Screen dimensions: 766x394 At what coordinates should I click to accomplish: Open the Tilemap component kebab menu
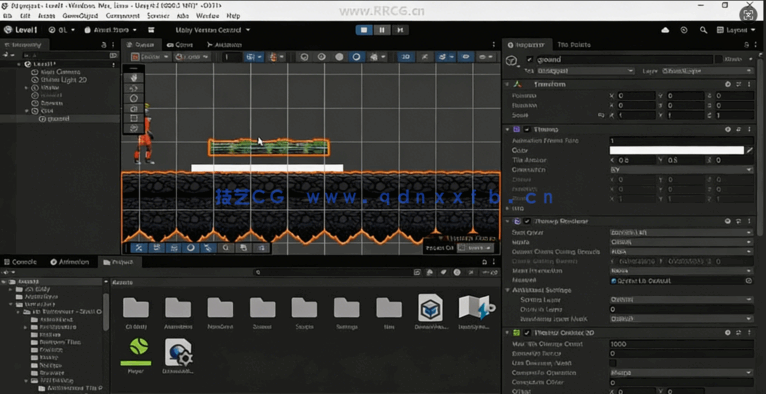click(749, 129)
